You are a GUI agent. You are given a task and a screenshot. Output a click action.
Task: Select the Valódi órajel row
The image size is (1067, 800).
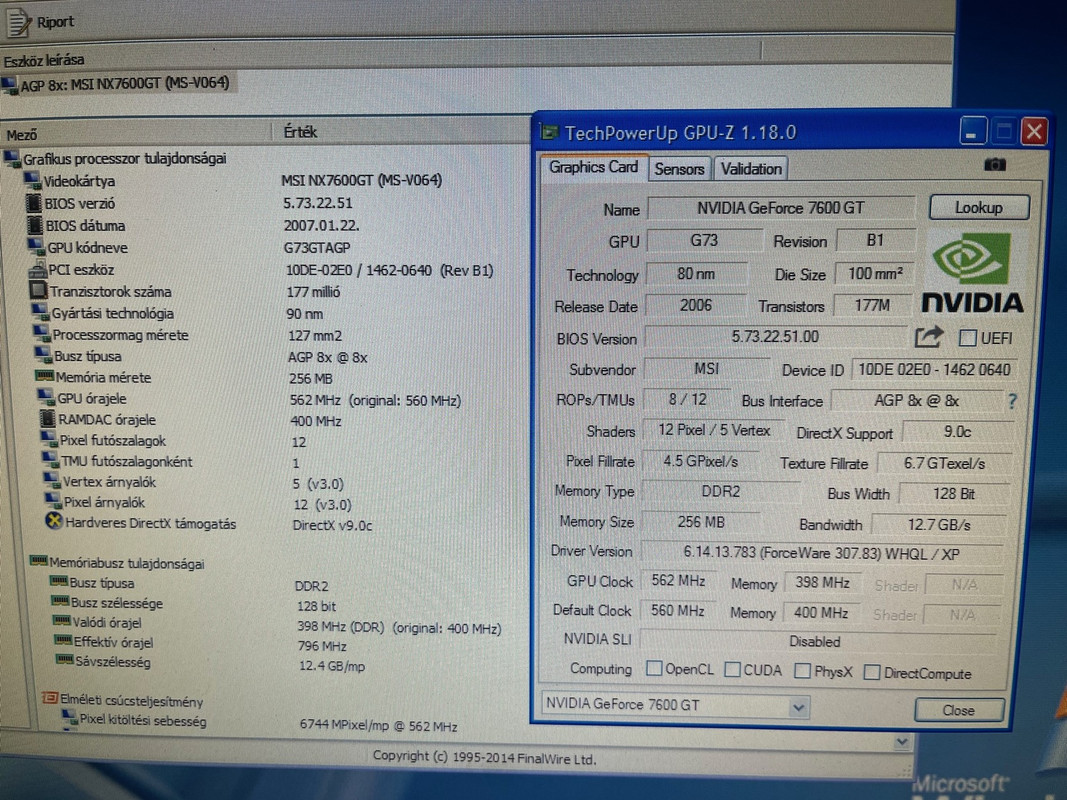click(279, 624)
